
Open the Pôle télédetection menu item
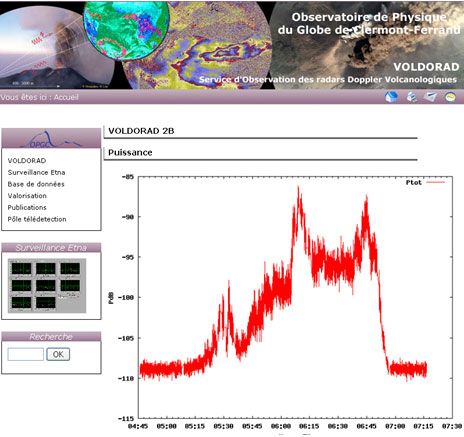click(37, 219)
